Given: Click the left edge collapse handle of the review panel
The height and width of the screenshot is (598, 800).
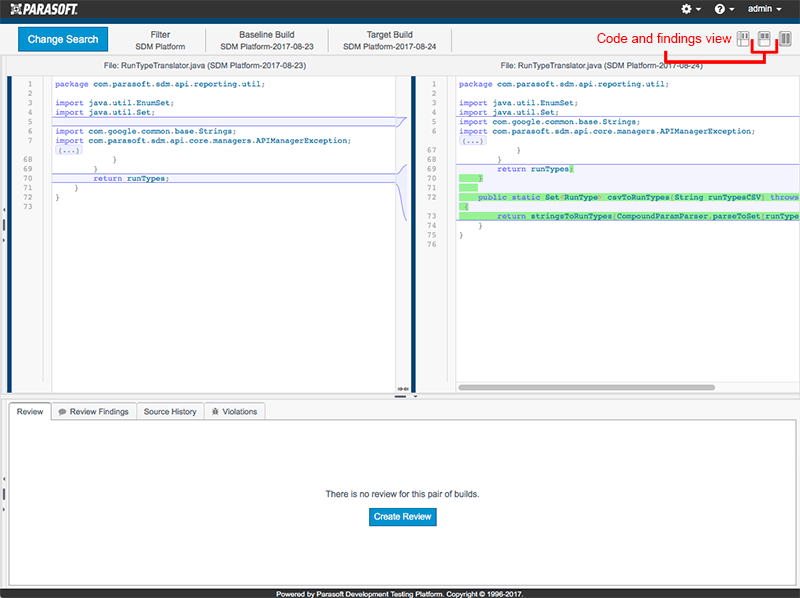Looking at the screenshot, I should coord(4,494).
